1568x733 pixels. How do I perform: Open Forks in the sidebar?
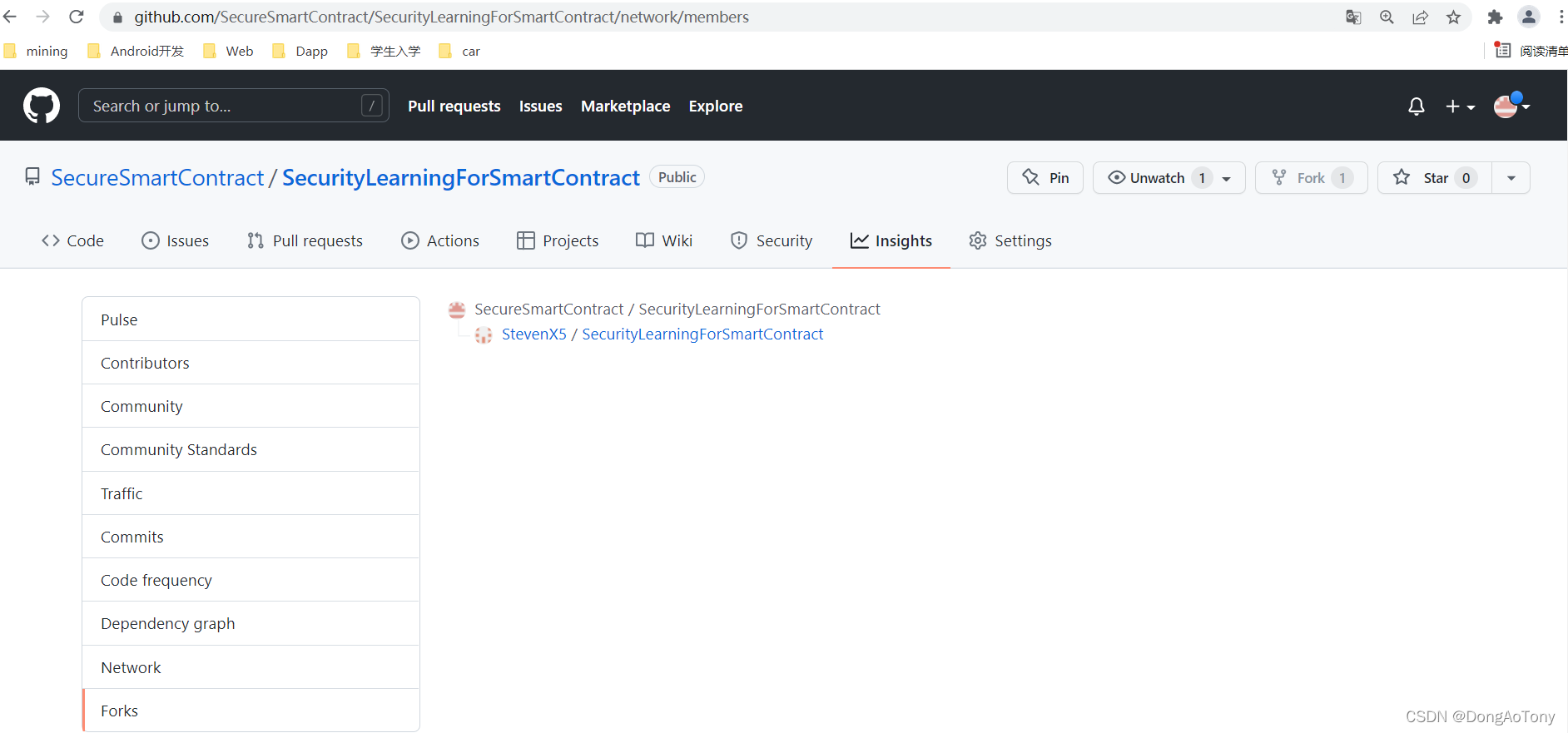(x=251, y=711)
